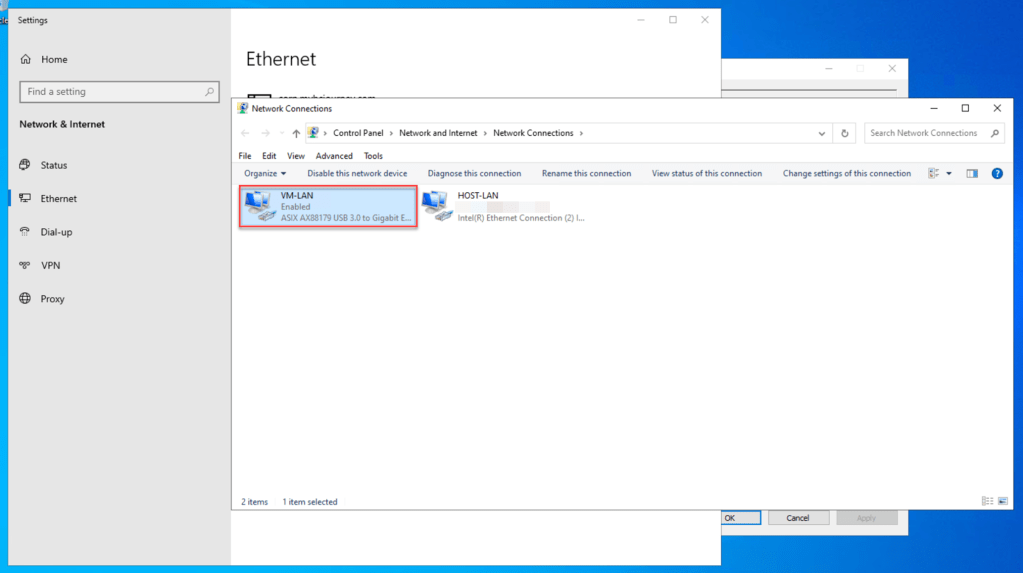Screen dimensions: 1023x573
Task: Open Home in Settings sidebar
Action: pyautogui.click(x=54, y=60)
